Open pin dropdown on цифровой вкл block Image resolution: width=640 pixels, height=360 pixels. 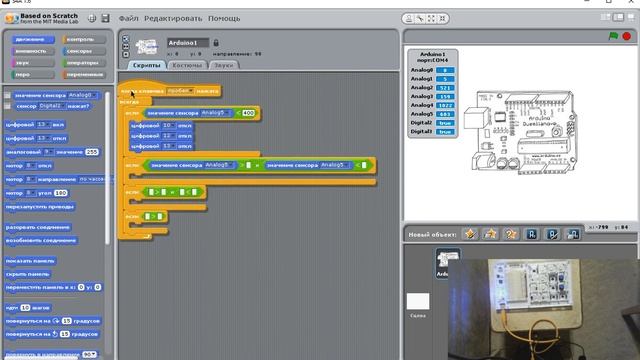tap(44, 124)
